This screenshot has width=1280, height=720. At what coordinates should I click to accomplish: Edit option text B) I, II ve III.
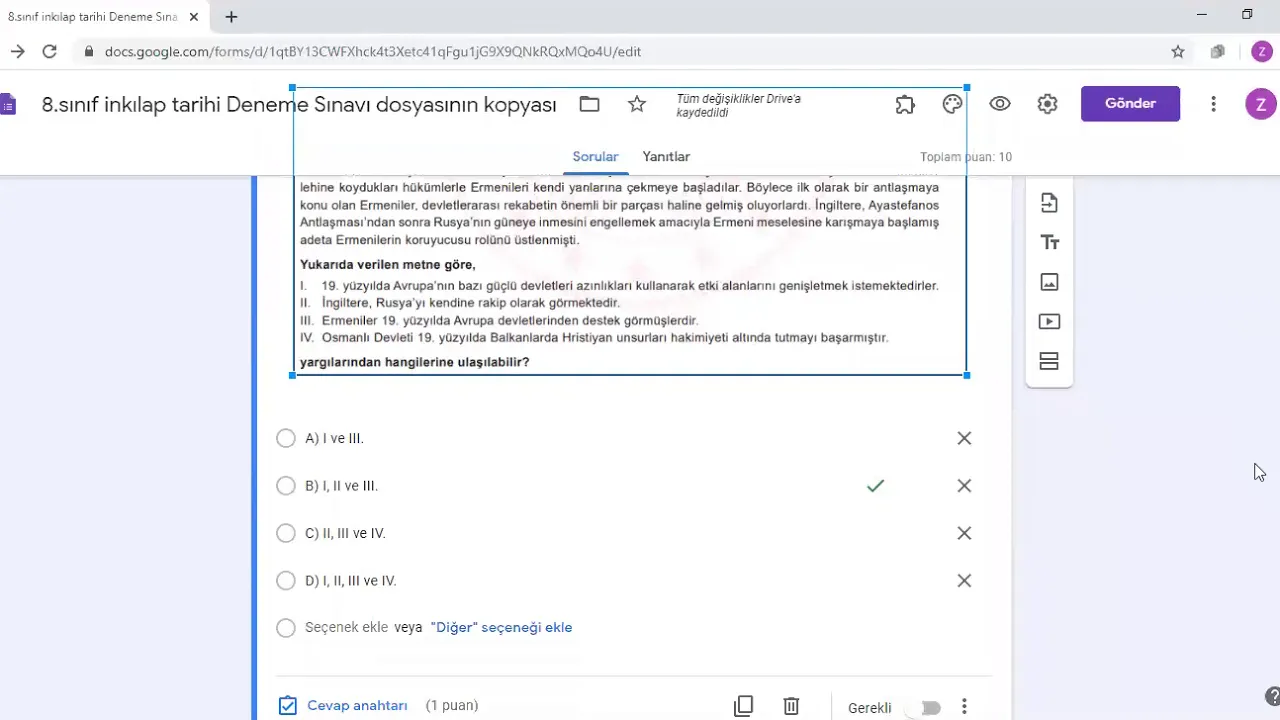coord(341,486)
